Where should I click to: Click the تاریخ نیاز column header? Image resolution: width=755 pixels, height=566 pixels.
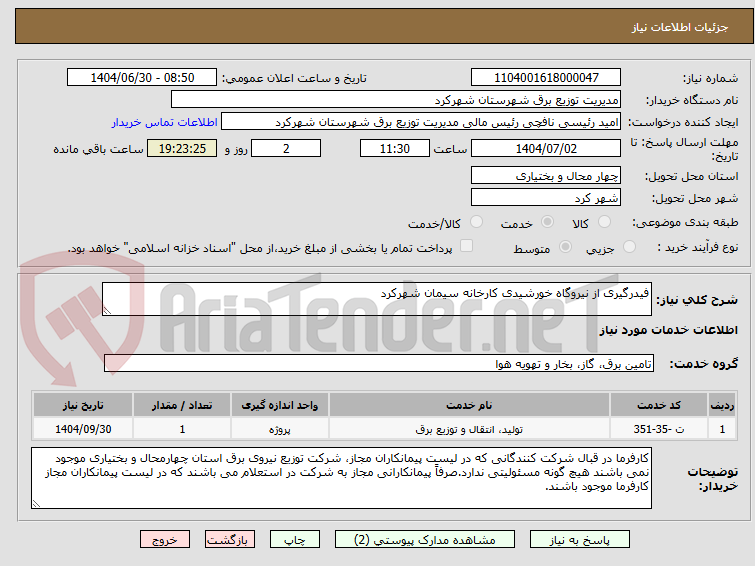click(83, 405)
